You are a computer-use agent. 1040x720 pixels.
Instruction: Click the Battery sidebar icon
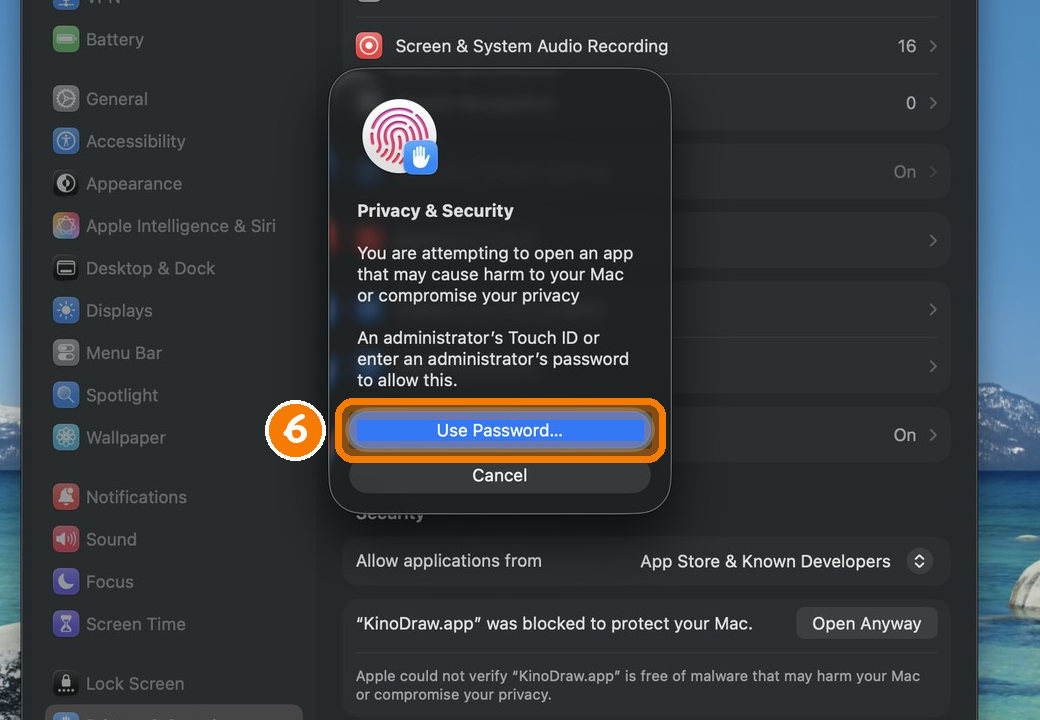pyautogui.click(x=66, y=39)
